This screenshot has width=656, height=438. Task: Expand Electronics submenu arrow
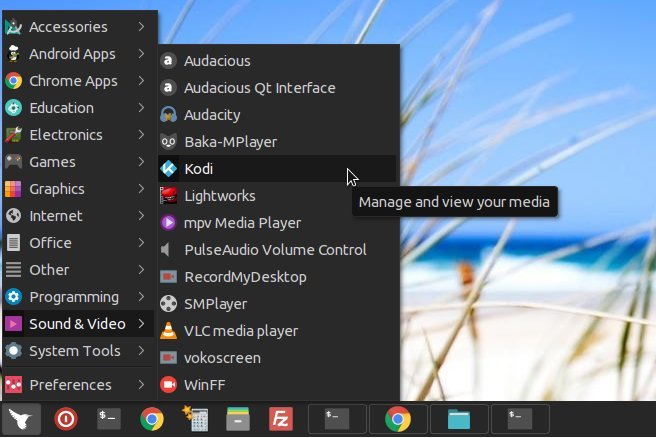[141, 135]
